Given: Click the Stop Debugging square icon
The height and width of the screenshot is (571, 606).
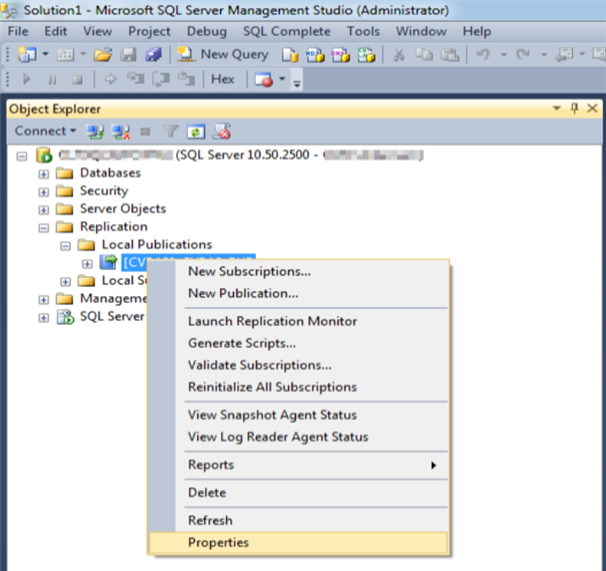Looking at the screenshot, I should pyautogui.click(x=77, y=80).
